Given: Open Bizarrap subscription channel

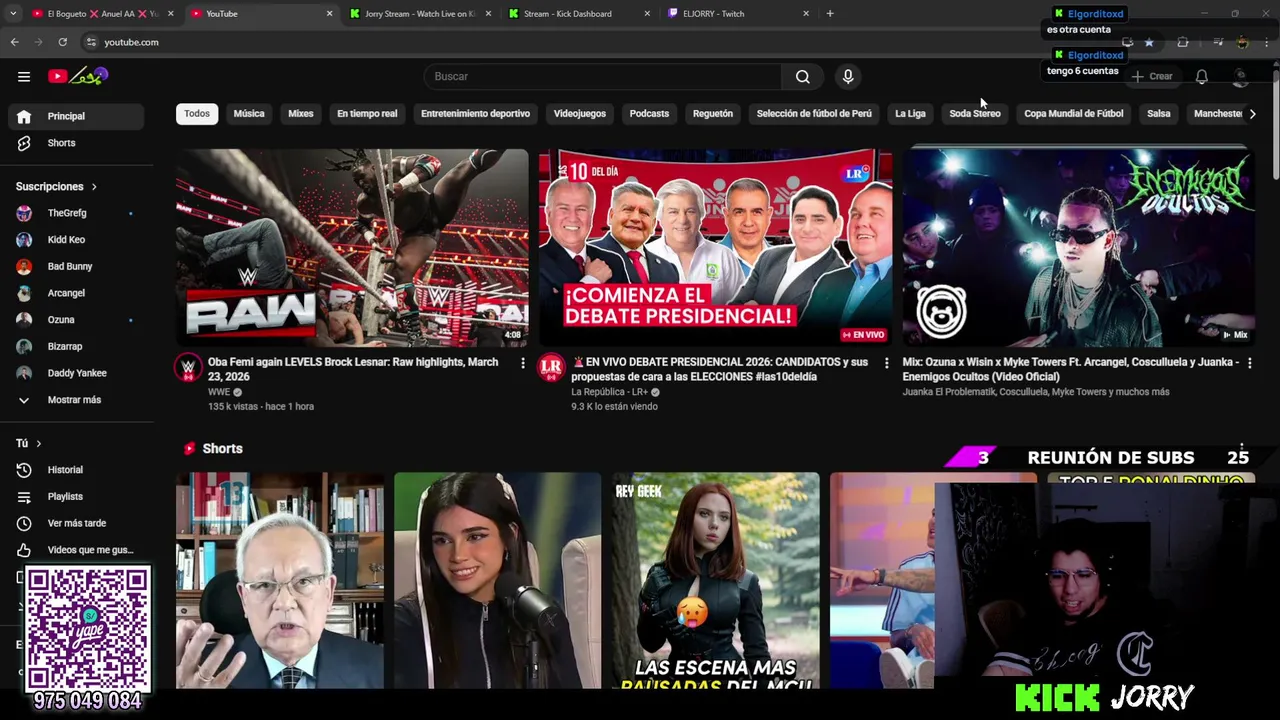Looking at the screenshot, I should [x=76, y=346].
